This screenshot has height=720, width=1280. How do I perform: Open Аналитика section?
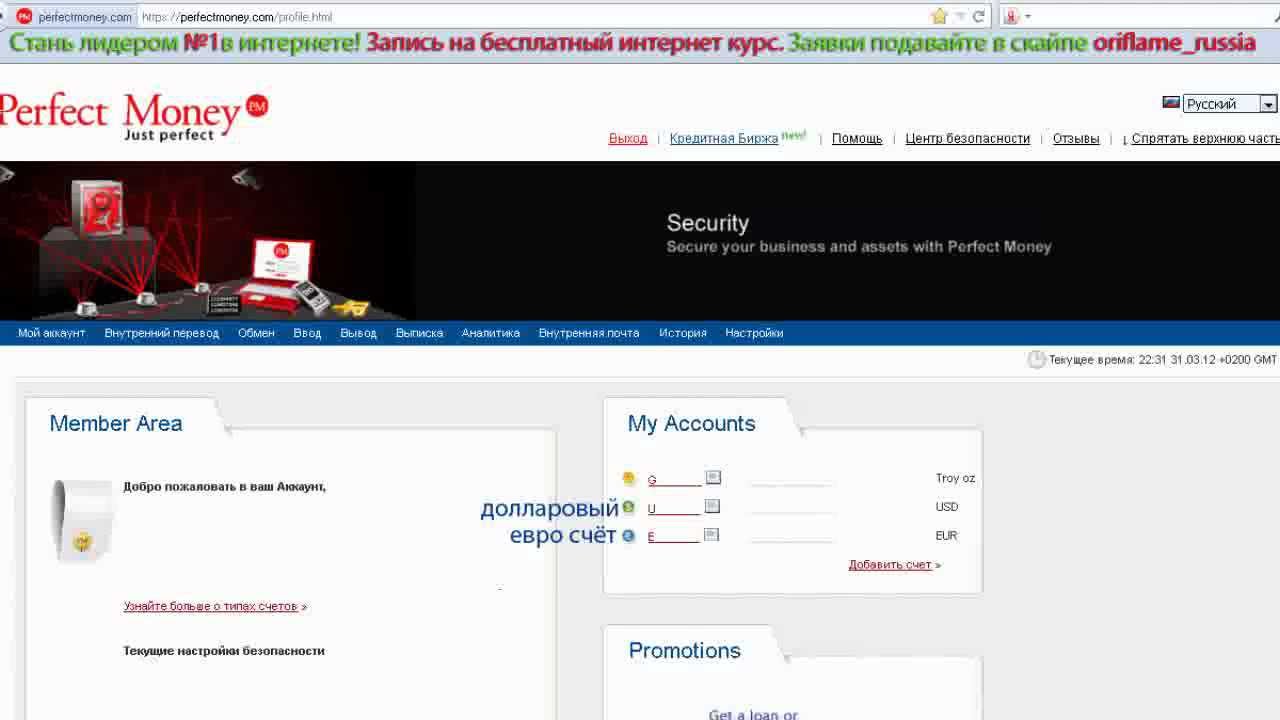point(490,333)
